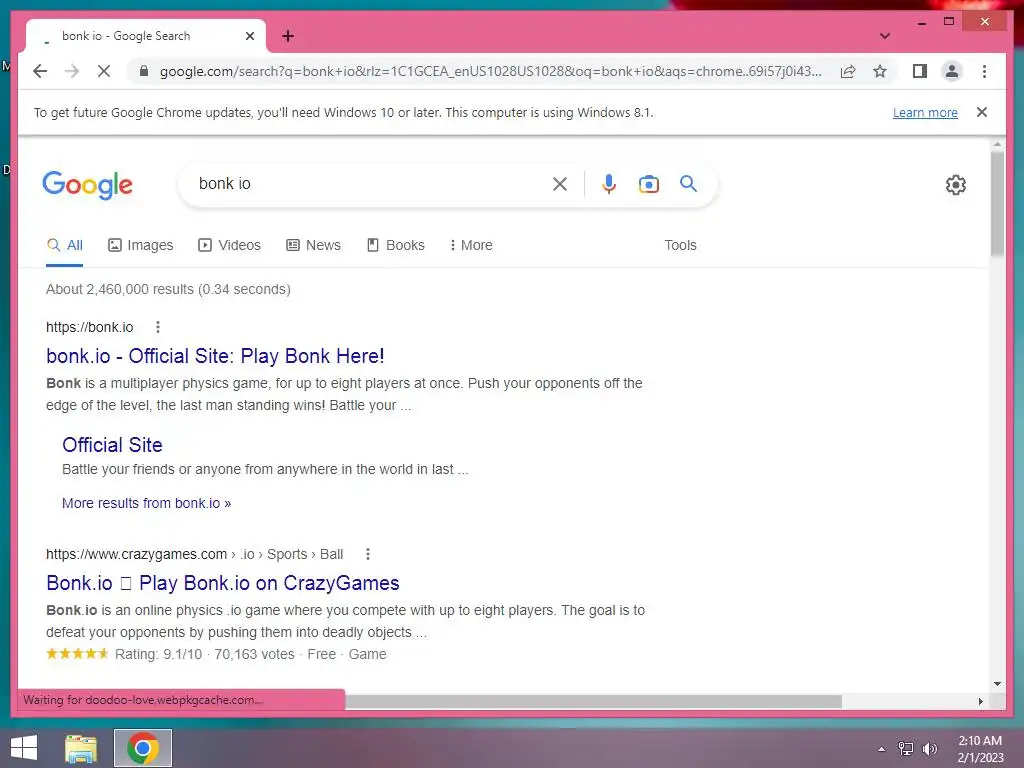
Task: Open File Explorer from taskbar
Action: coord(81,749)
